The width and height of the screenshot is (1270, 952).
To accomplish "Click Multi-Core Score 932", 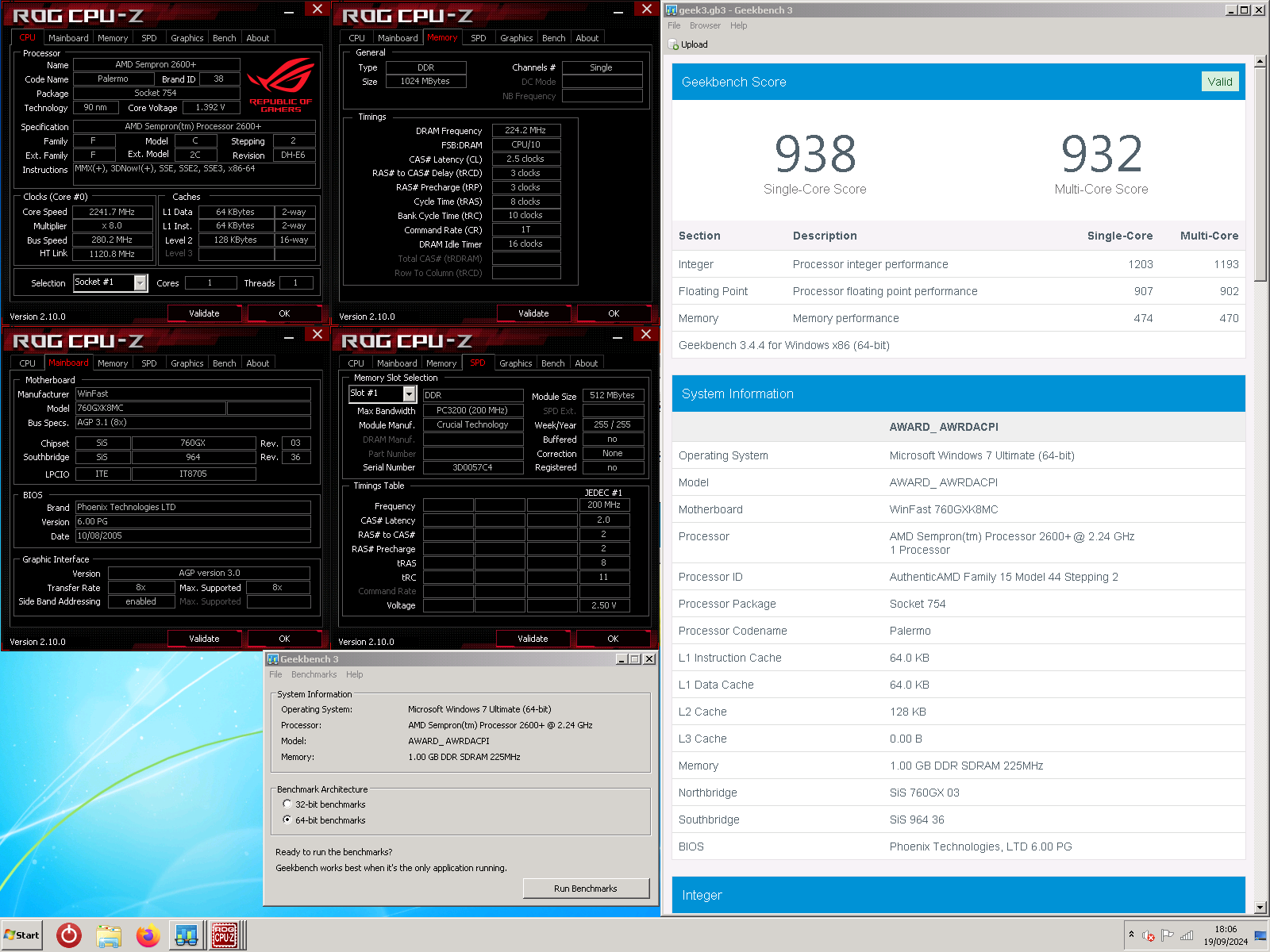I will tap(1102, 153).
